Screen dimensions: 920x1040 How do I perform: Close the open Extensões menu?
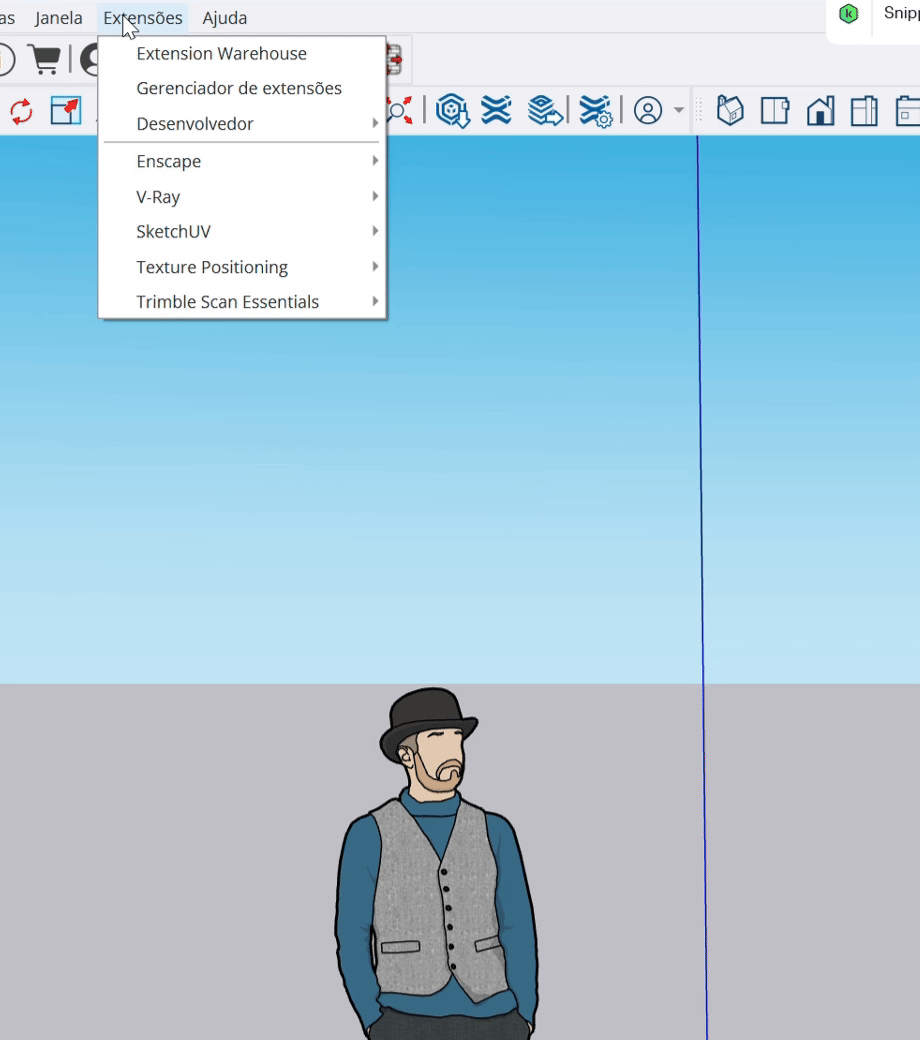(x=143, y=18)
